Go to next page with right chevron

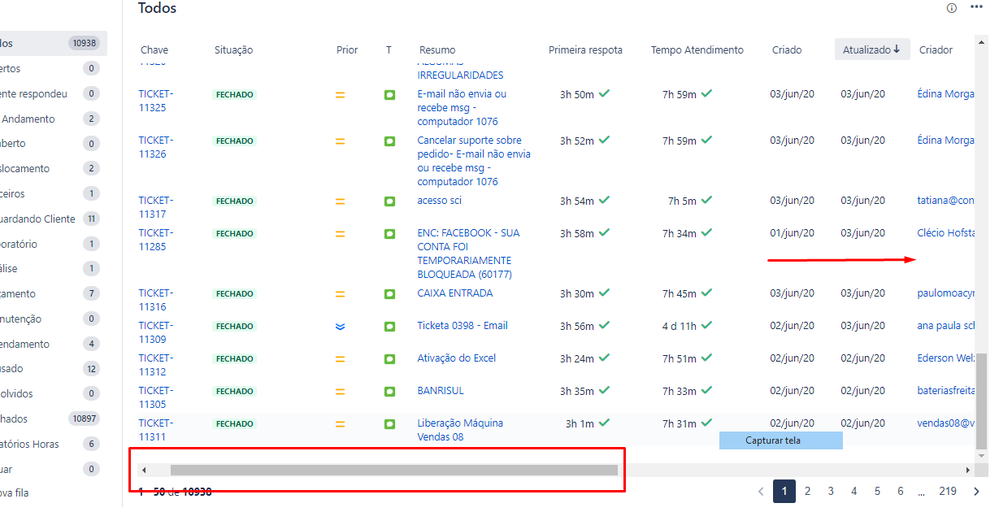click(x=976, y=491)
